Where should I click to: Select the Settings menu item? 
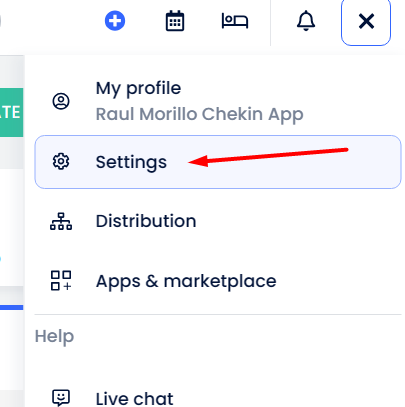tap(218, 162)
